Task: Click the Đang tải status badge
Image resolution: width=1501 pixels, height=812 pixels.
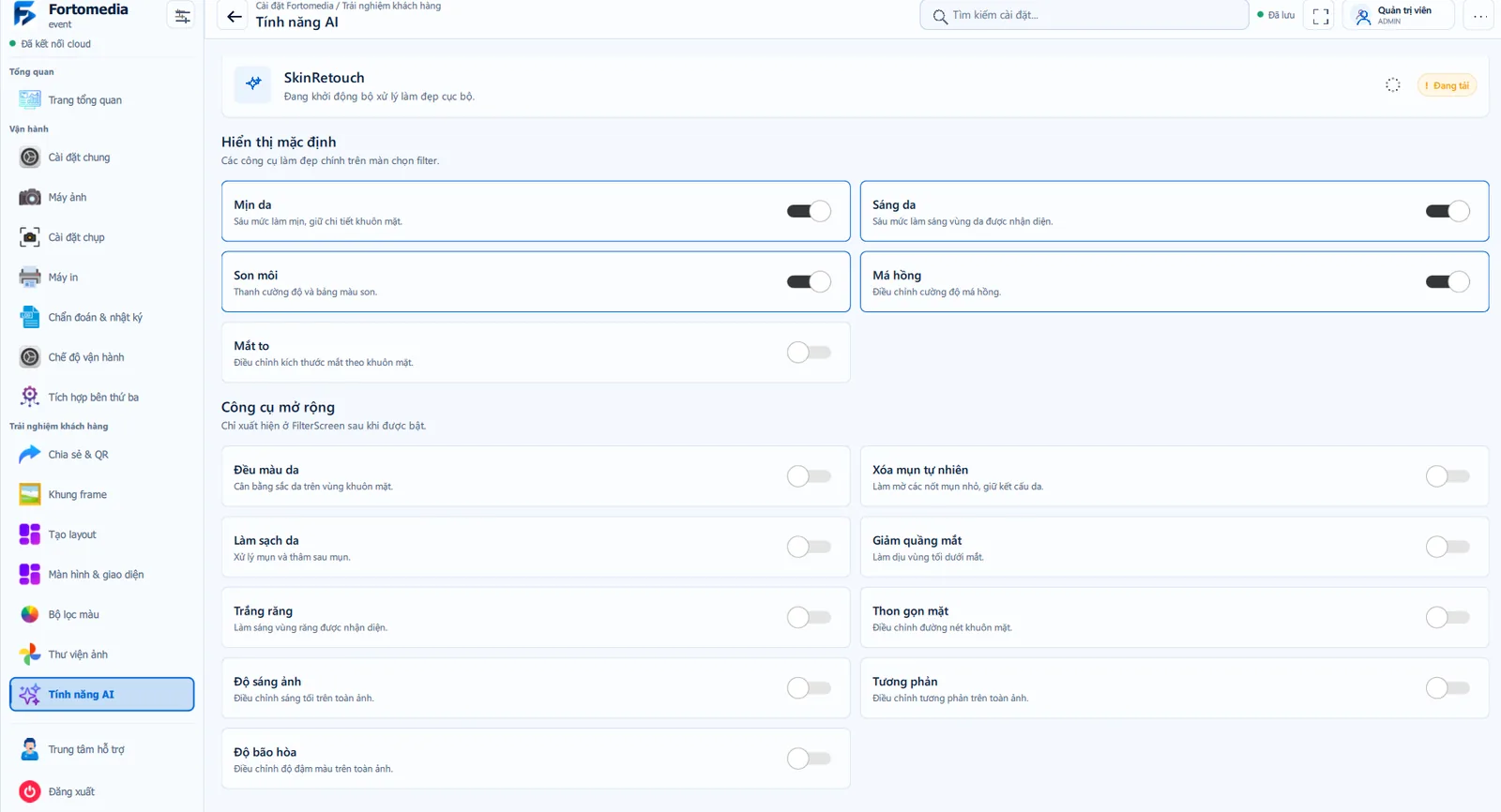Action: [1447, 85]
